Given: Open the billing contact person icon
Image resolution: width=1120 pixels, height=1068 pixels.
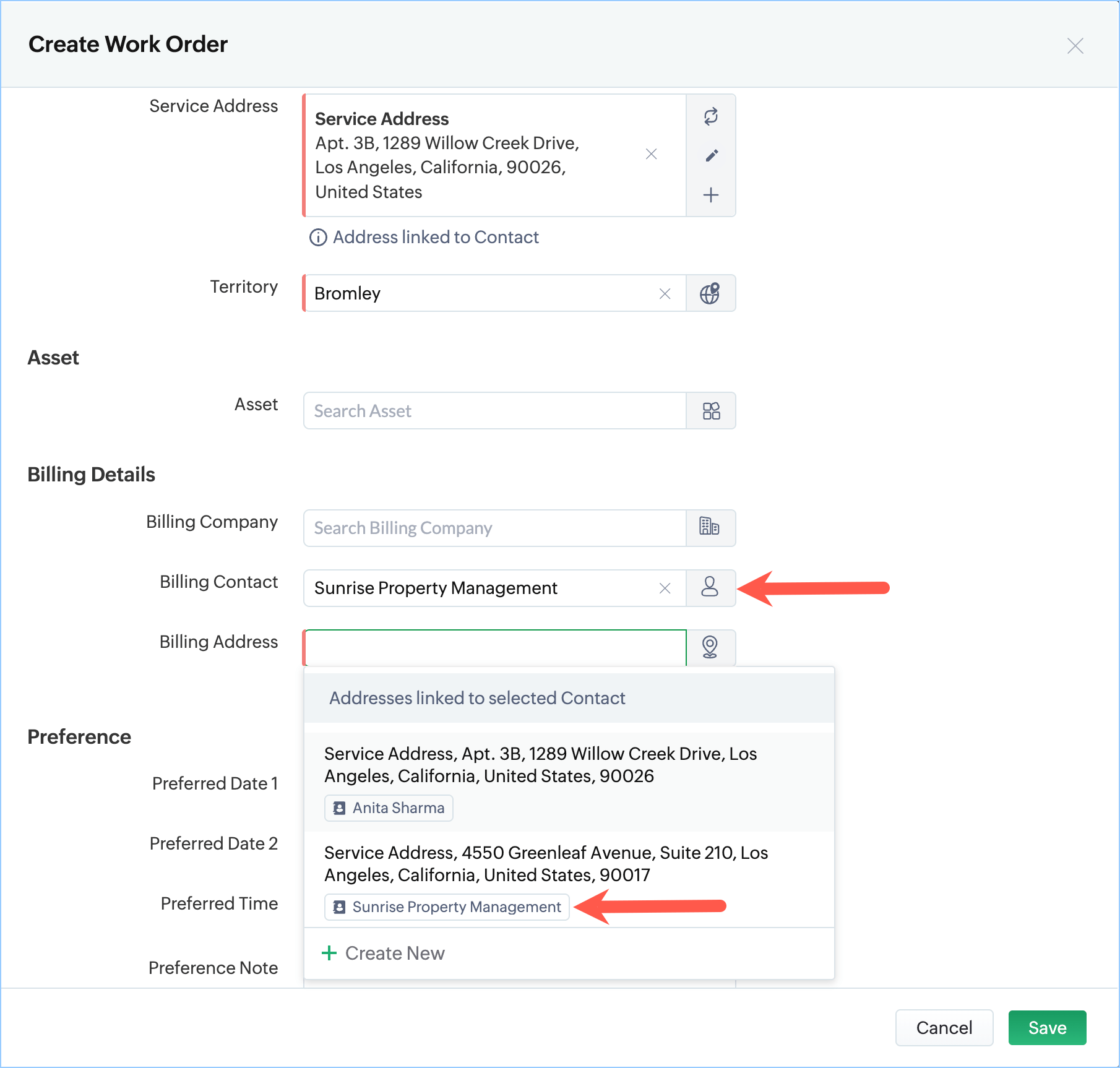Looking at the screenshot, I should (710, 587).
